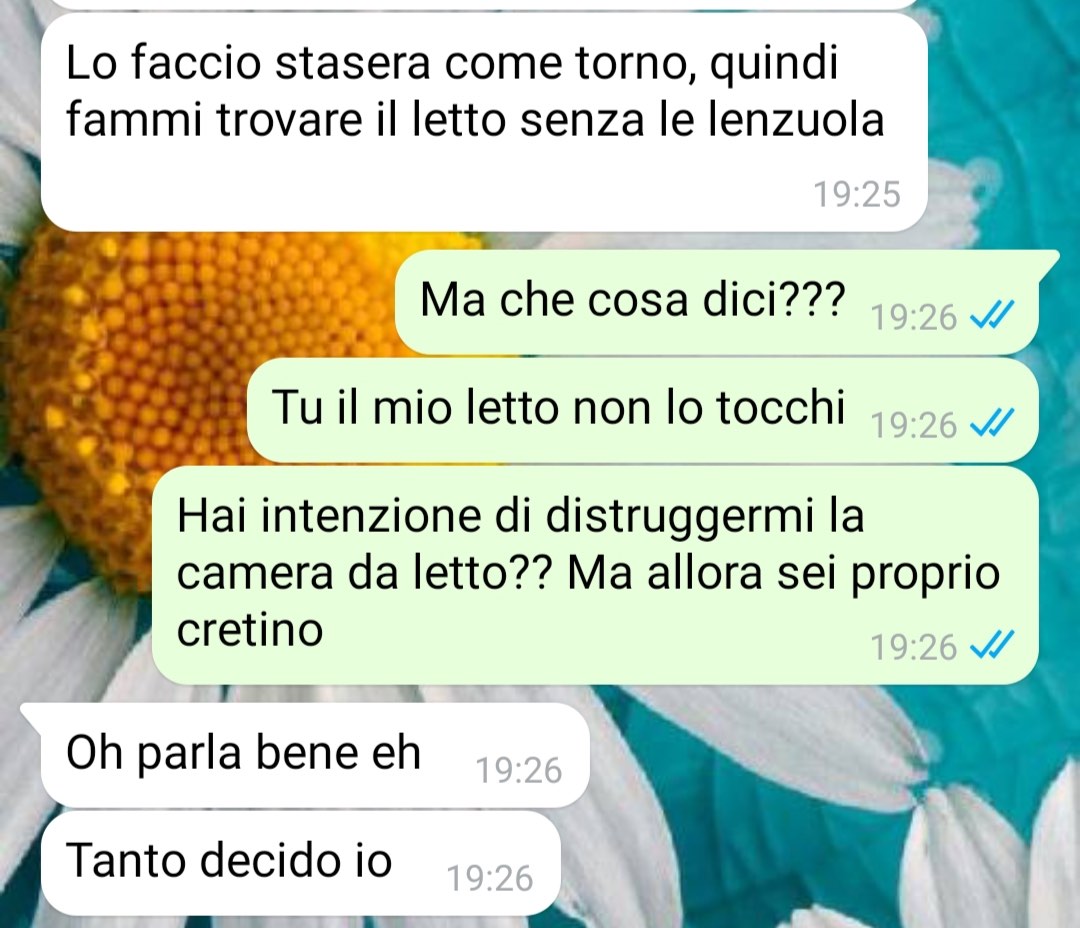
Task: Click read-receipt checkmarks on 'Ma che cosa dici???'
Action: (x=992, y=316)
